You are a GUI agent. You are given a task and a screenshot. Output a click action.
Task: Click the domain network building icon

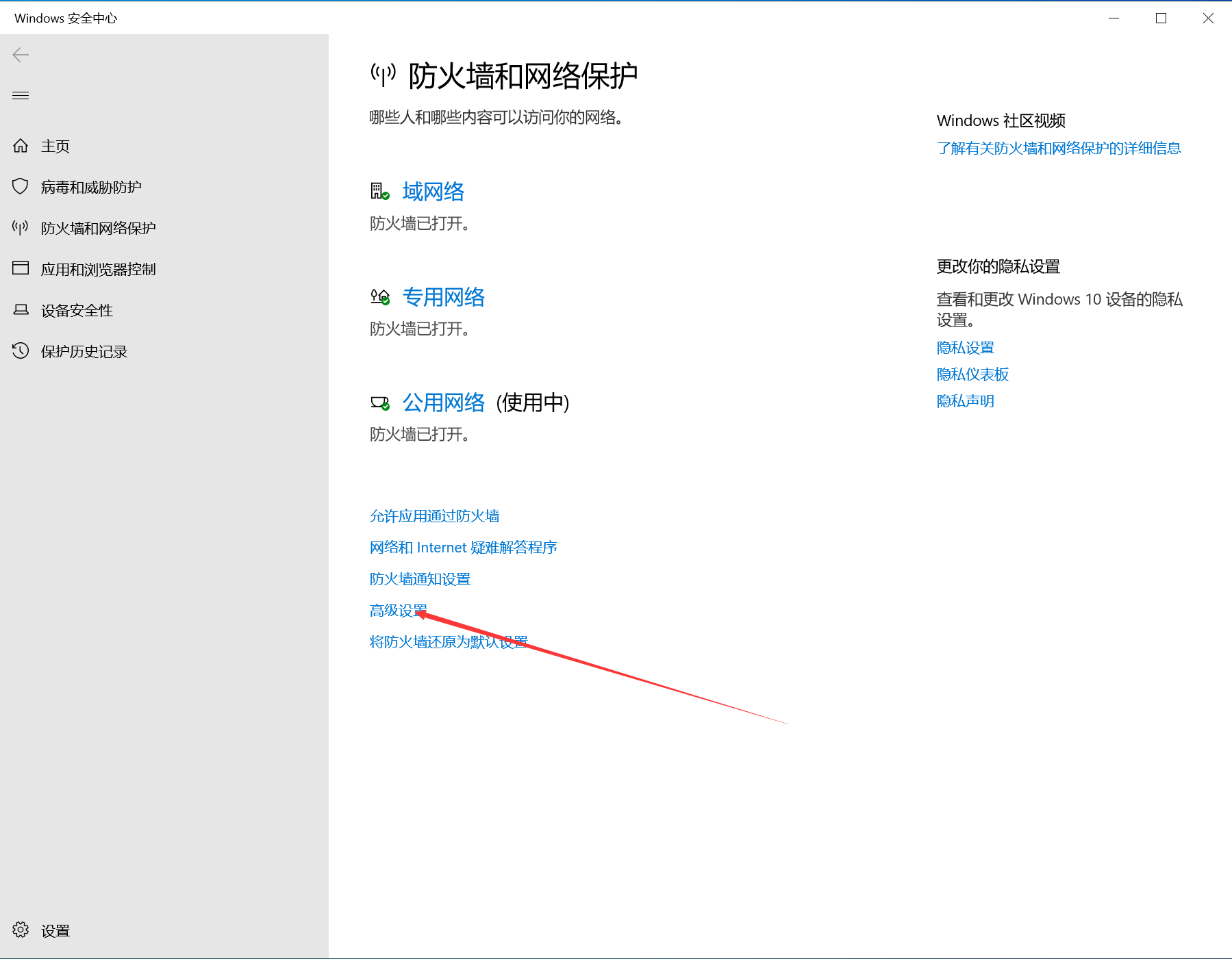coord(380,192)
